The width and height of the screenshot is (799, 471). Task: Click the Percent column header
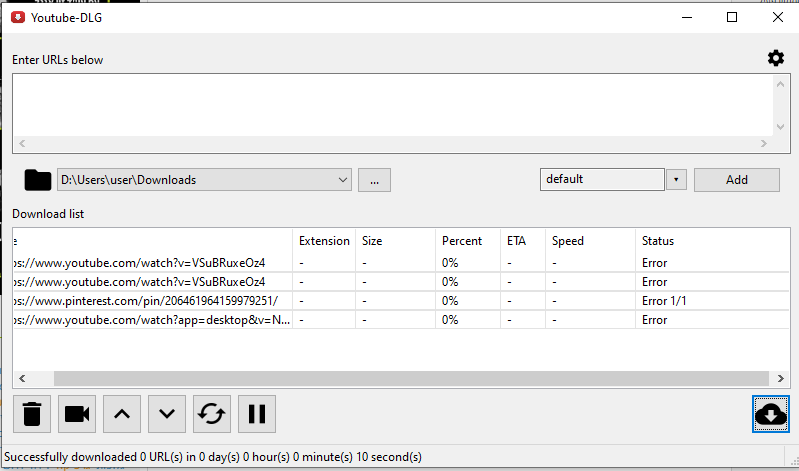468,241
